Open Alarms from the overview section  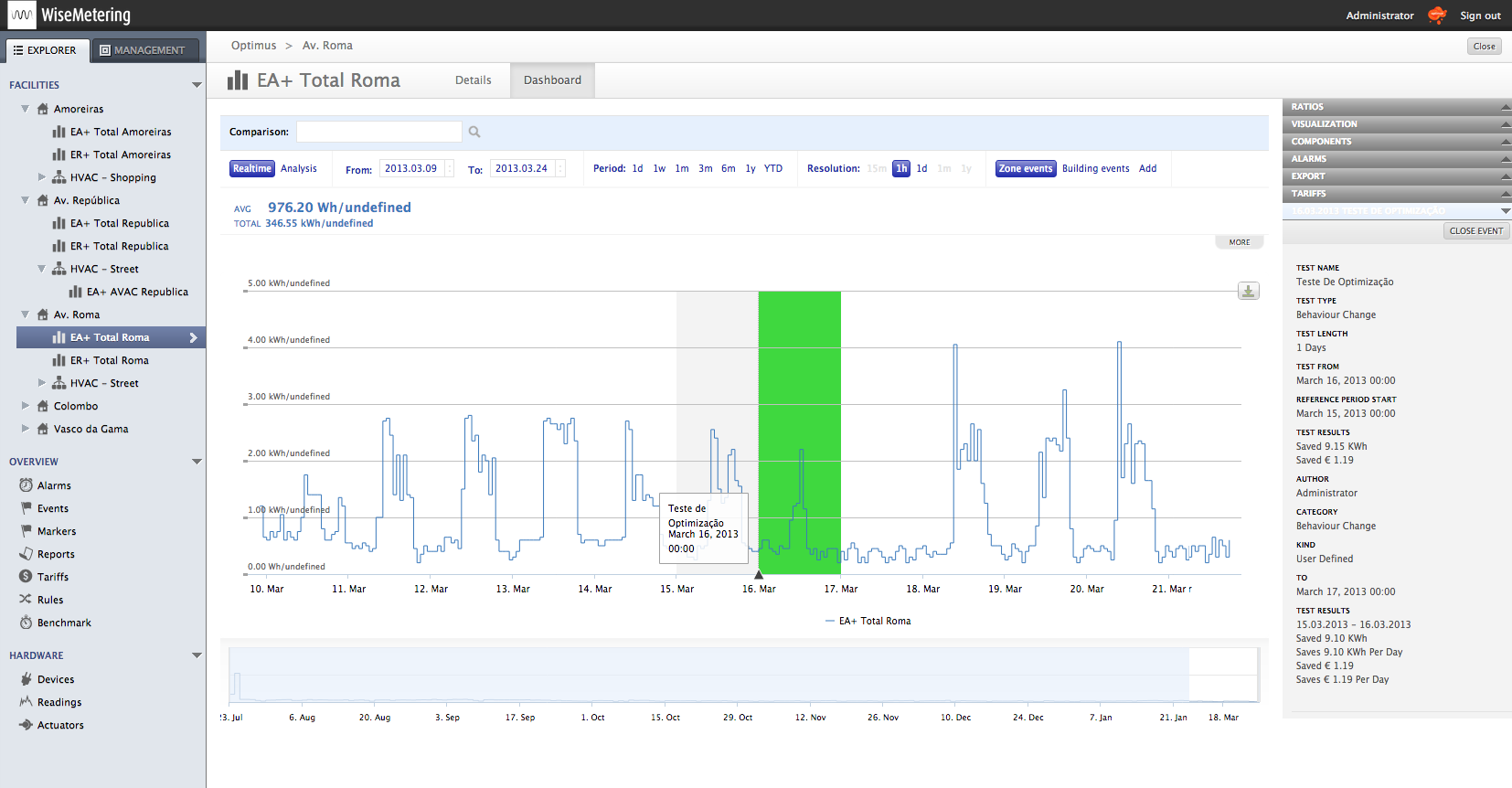tap(53, 485)
